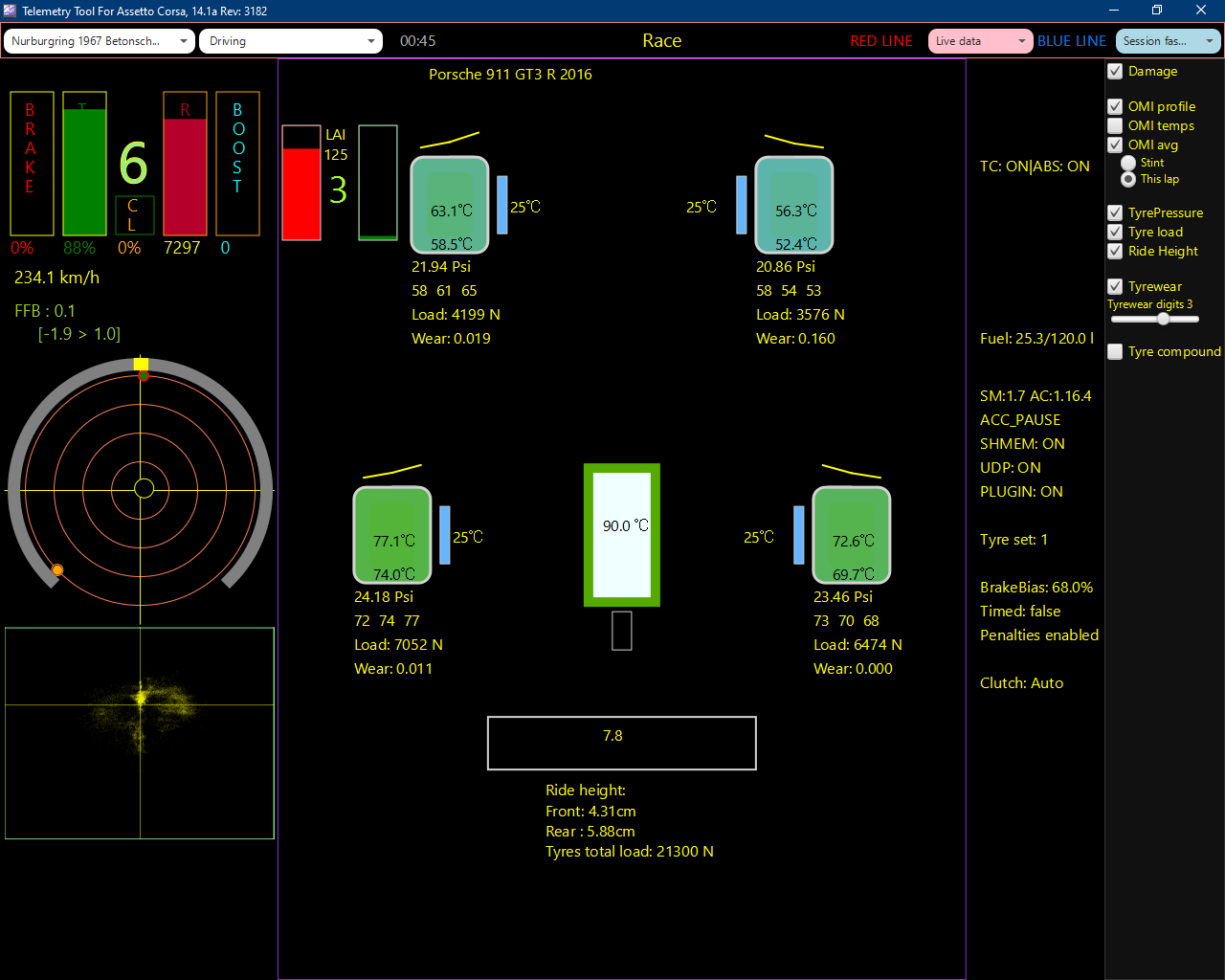
Task: Select the Stint radio button
Action: 1128,164
